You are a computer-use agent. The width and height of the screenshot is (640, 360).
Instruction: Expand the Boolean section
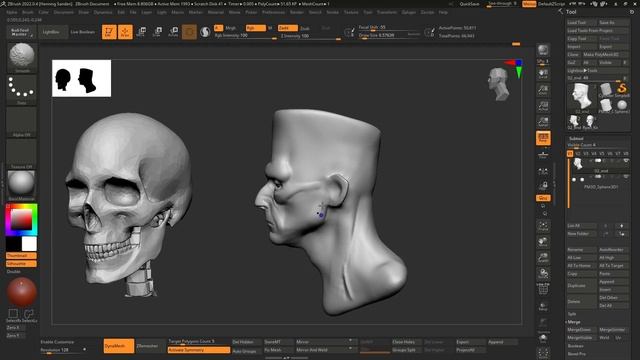pyautogui.click(x=576, y=346)
